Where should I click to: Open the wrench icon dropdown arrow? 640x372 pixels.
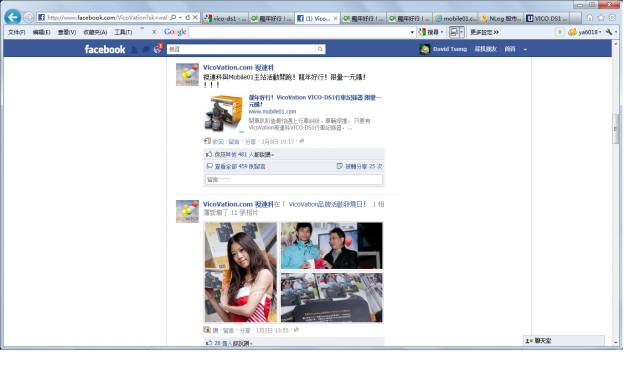(x=616, y=32)
